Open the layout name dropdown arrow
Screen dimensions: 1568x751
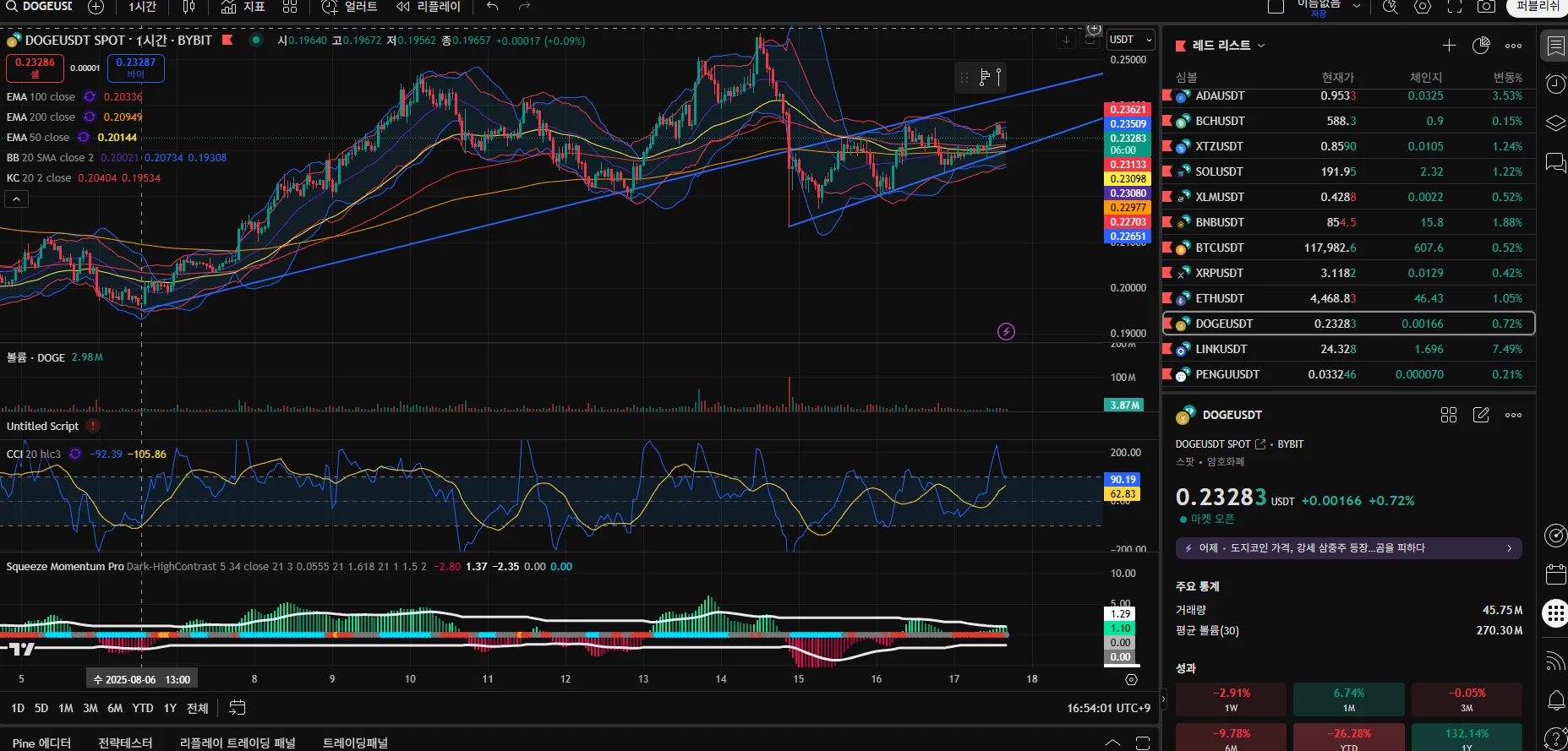[x=1357, y=7]
